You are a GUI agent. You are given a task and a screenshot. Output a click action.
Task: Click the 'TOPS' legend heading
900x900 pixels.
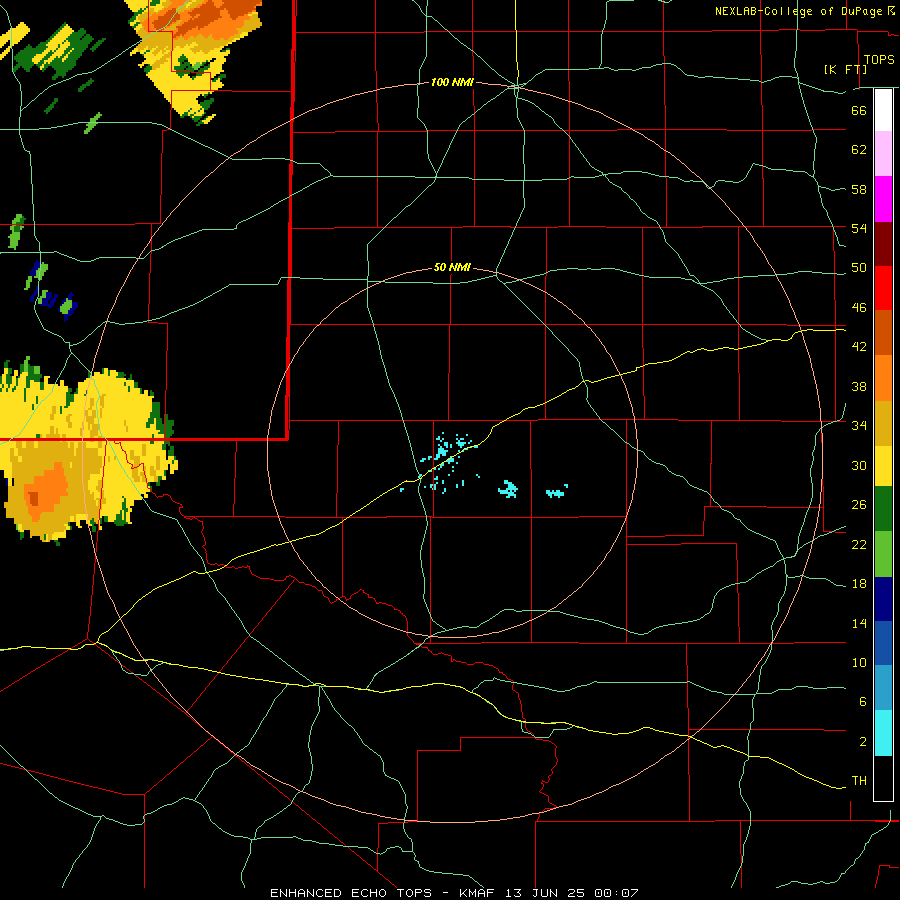point(879,60)
